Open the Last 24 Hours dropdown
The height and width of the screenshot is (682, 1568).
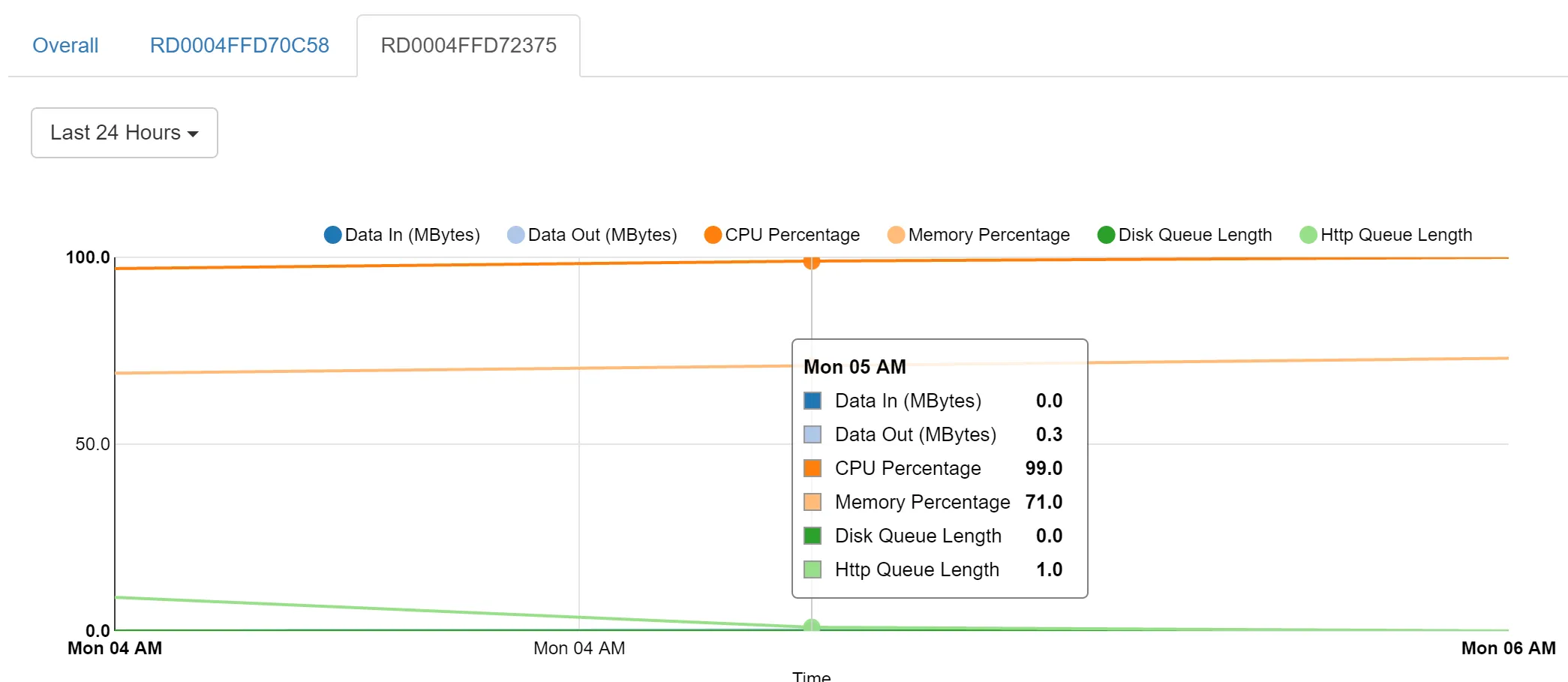(124, 133)
